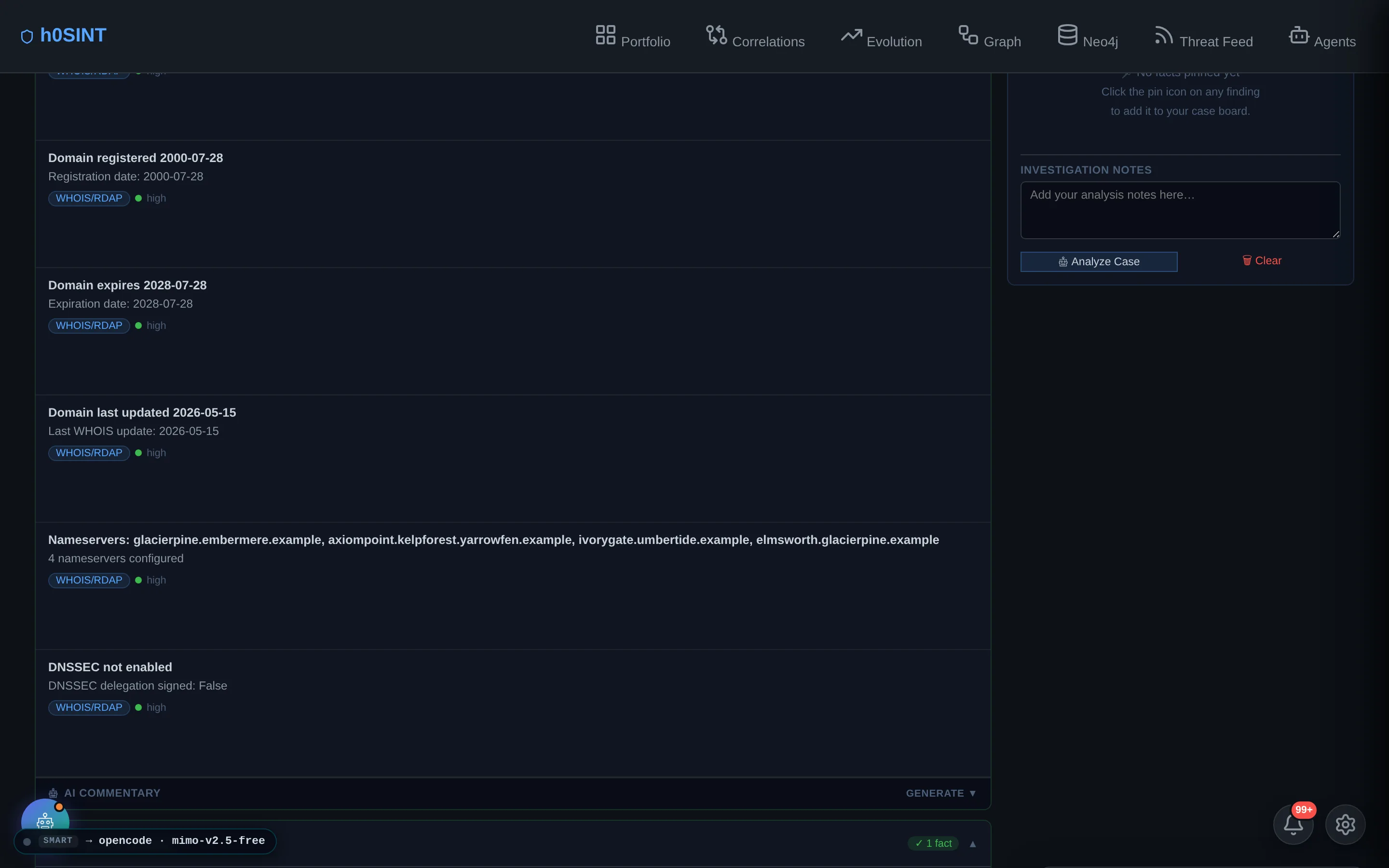
Task: Select the Domain registered 2000-07-28 heading
Action: [136, 158]
